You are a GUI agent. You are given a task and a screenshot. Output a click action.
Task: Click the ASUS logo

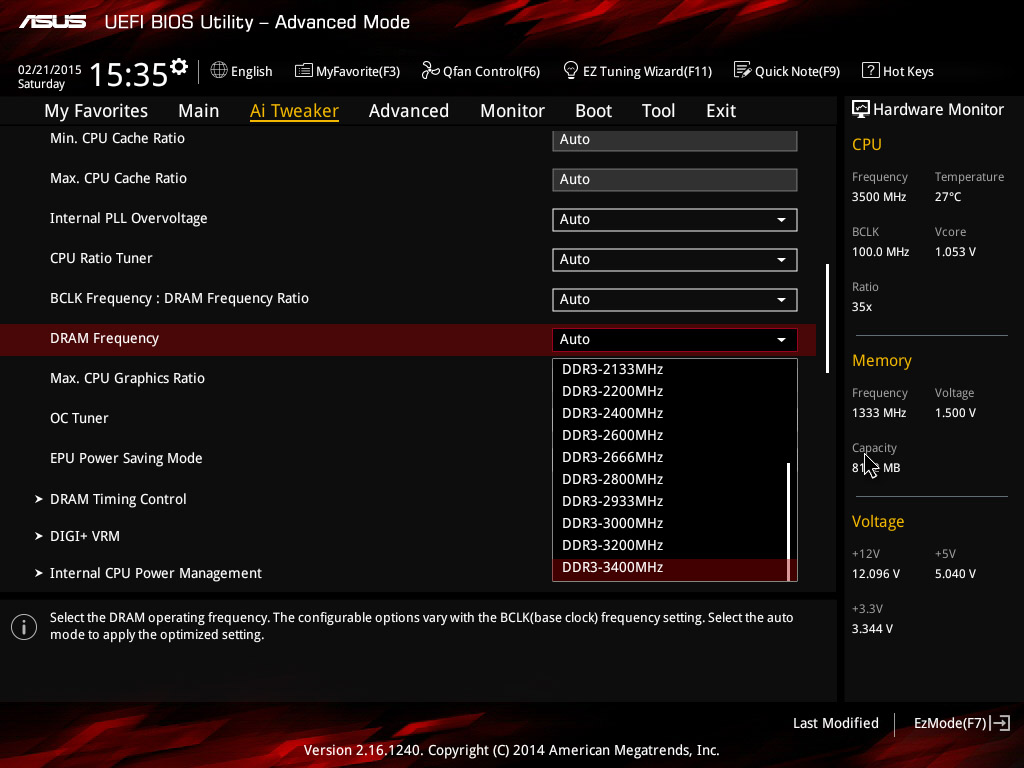[52, 22]
